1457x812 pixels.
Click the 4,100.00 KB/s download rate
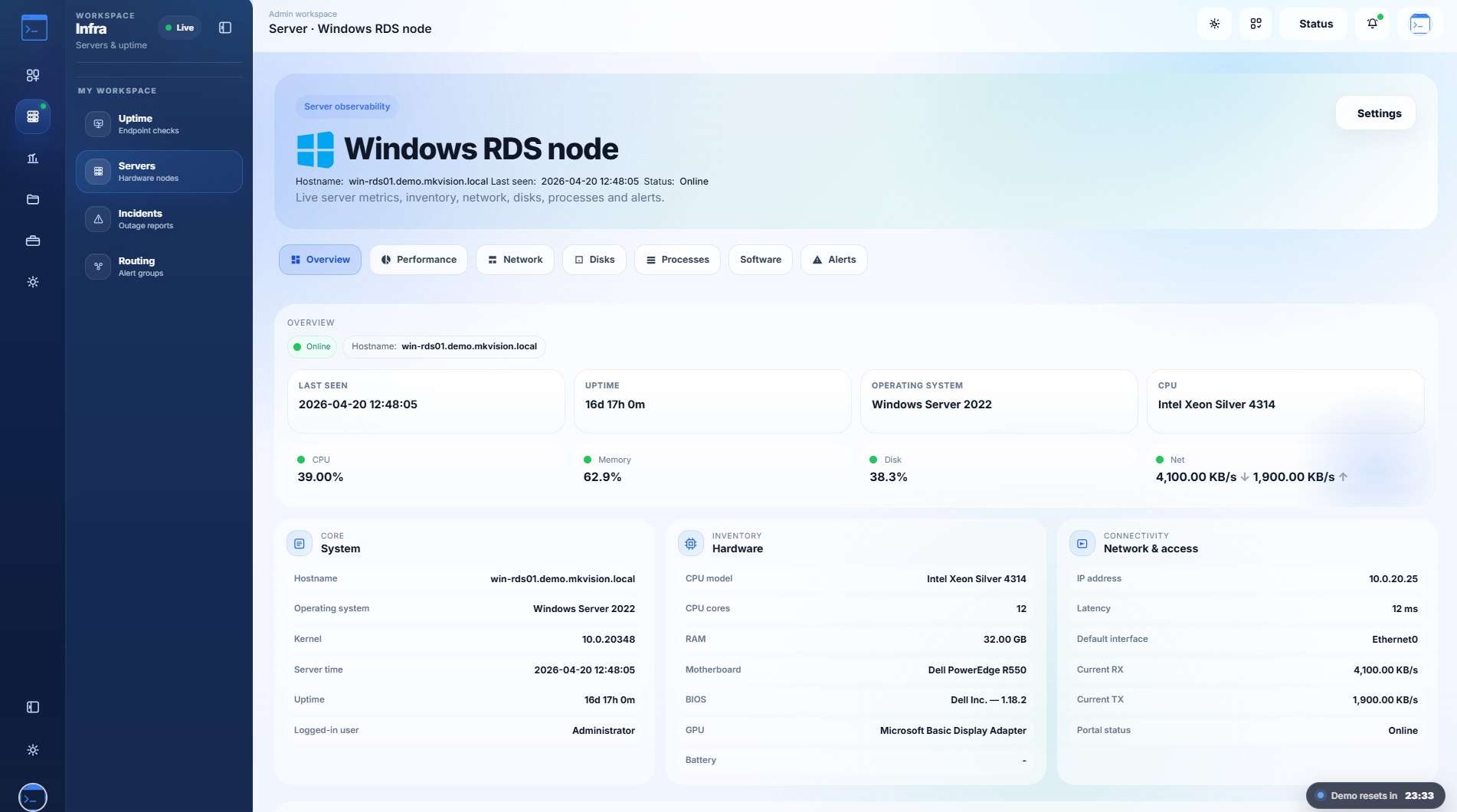(1196, 477)
